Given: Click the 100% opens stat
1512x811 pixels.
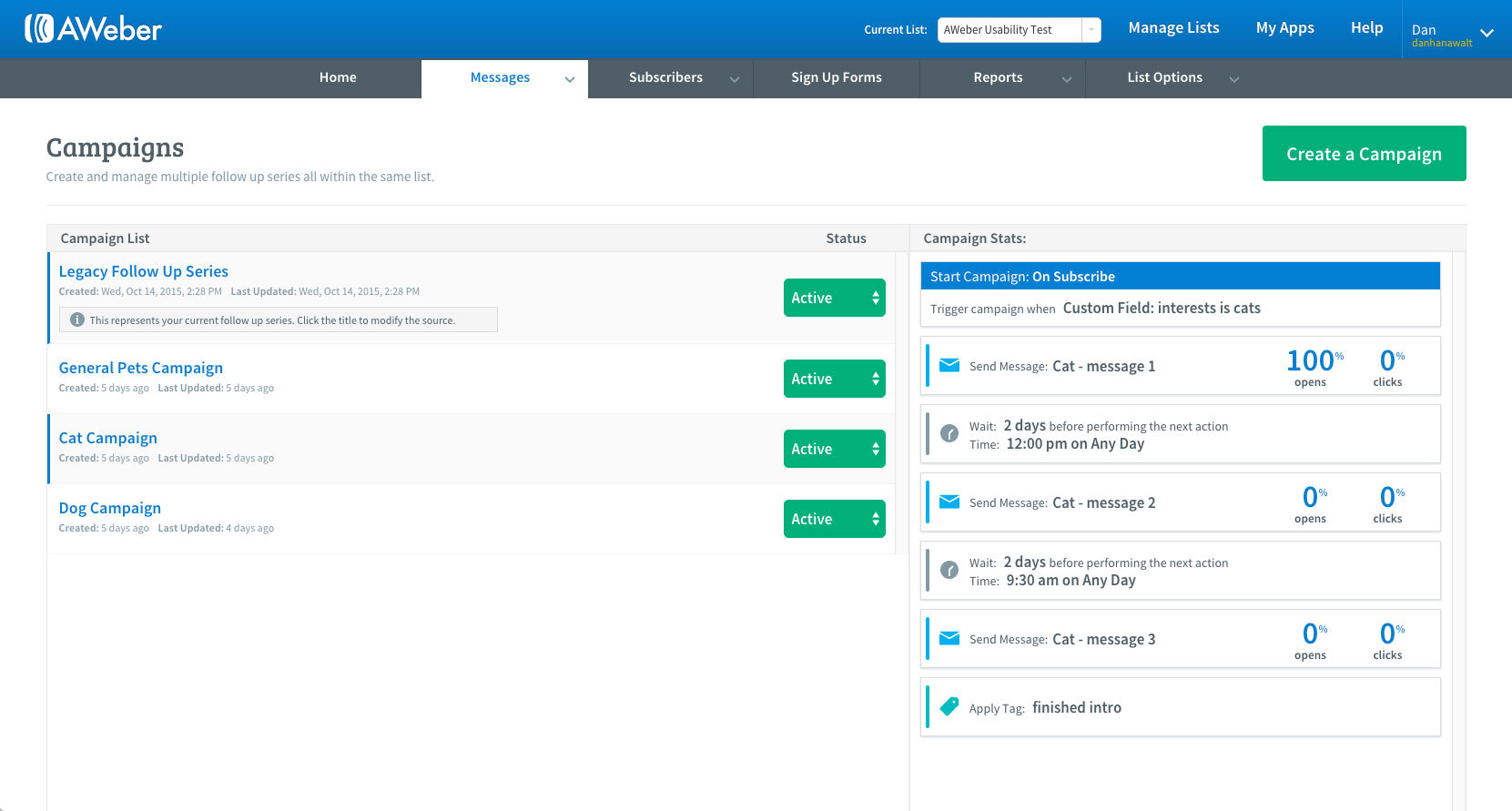Looking at the screenshot, I should pos(1314,367).
